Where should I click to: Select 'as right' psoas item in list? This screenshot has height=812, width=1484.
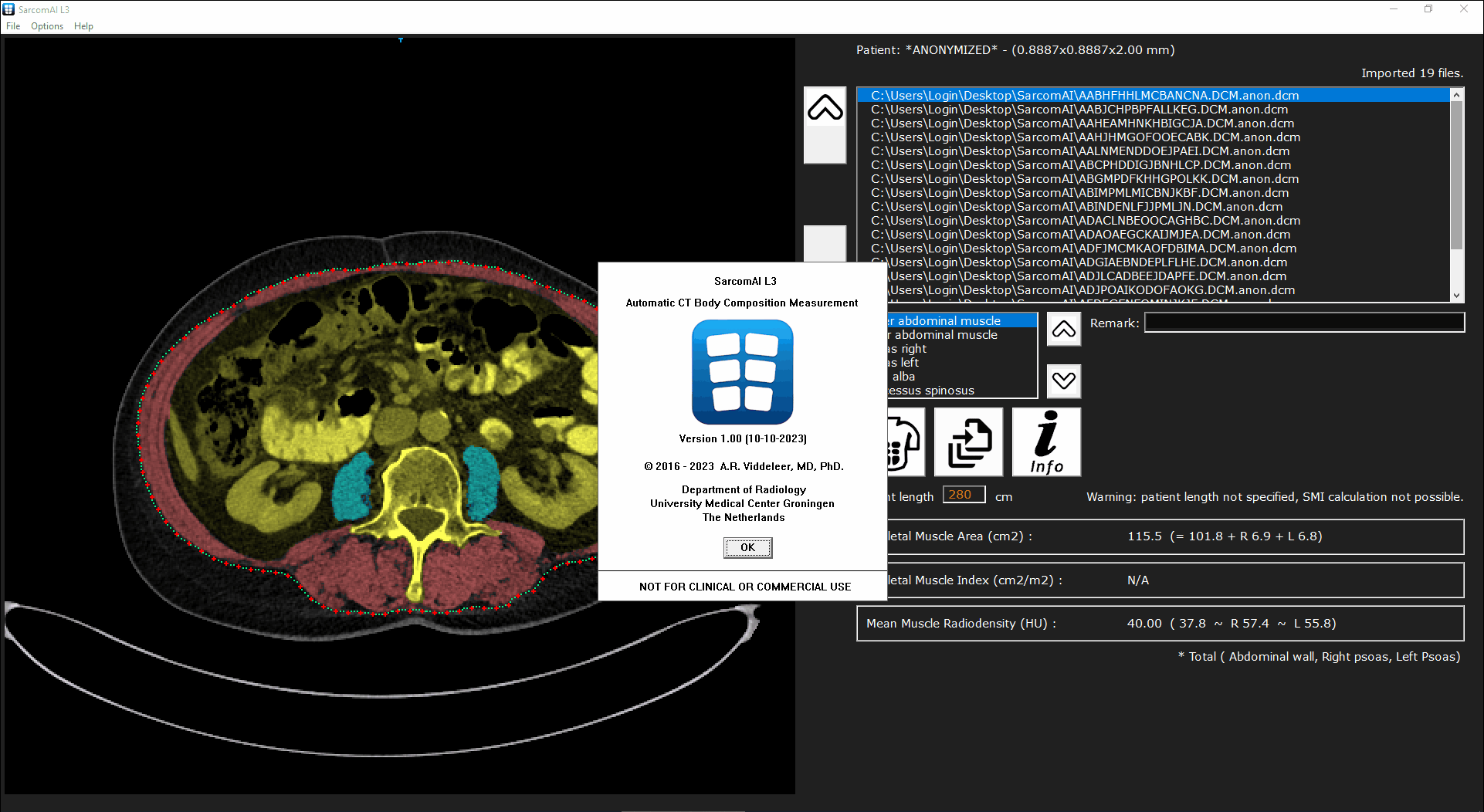906,349
